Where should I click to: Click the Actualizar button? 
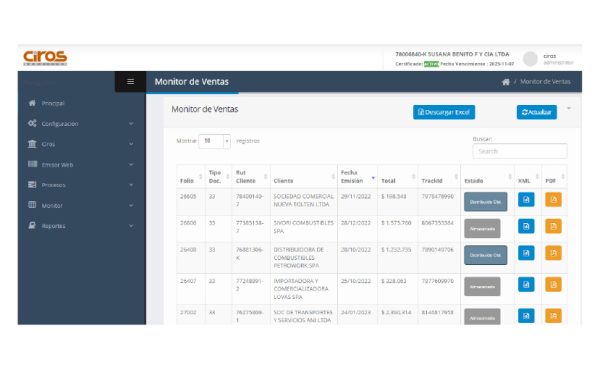(536, 112)
